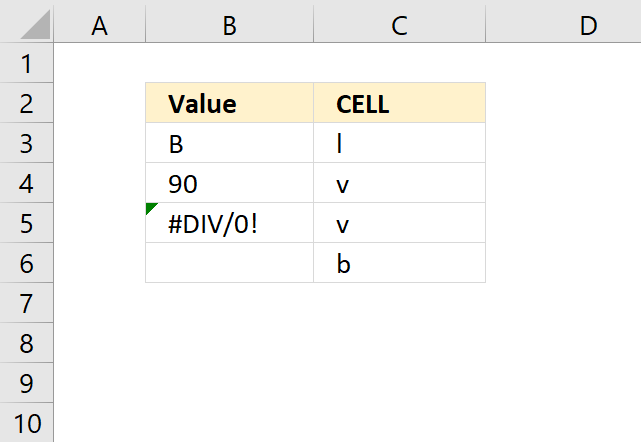This screenshot has height=442, width=641.
Task: Select the "CELL" table header cell
Action: click(399, 103)
